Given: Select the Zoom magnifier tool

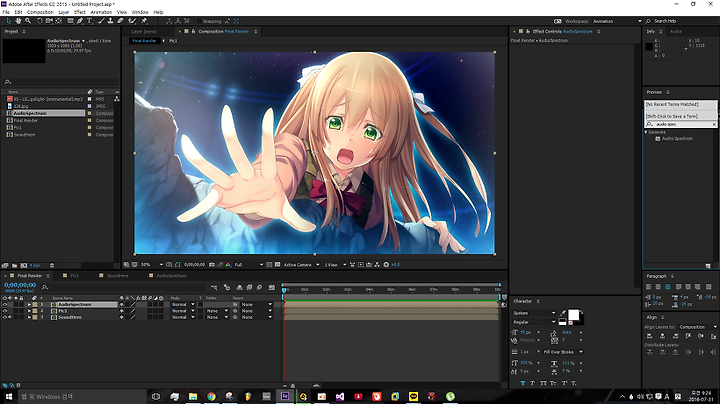Looking at the screenshot, I should click(x=28, y=21).
